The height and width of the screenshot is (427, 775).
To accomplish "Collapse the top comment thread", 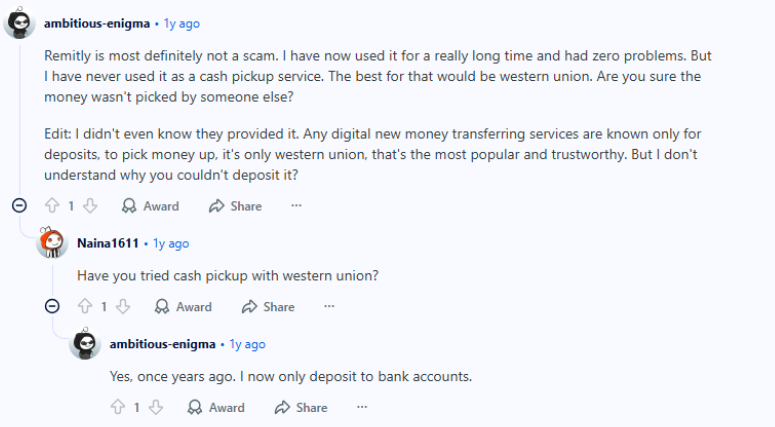I will tap(19, 206).
